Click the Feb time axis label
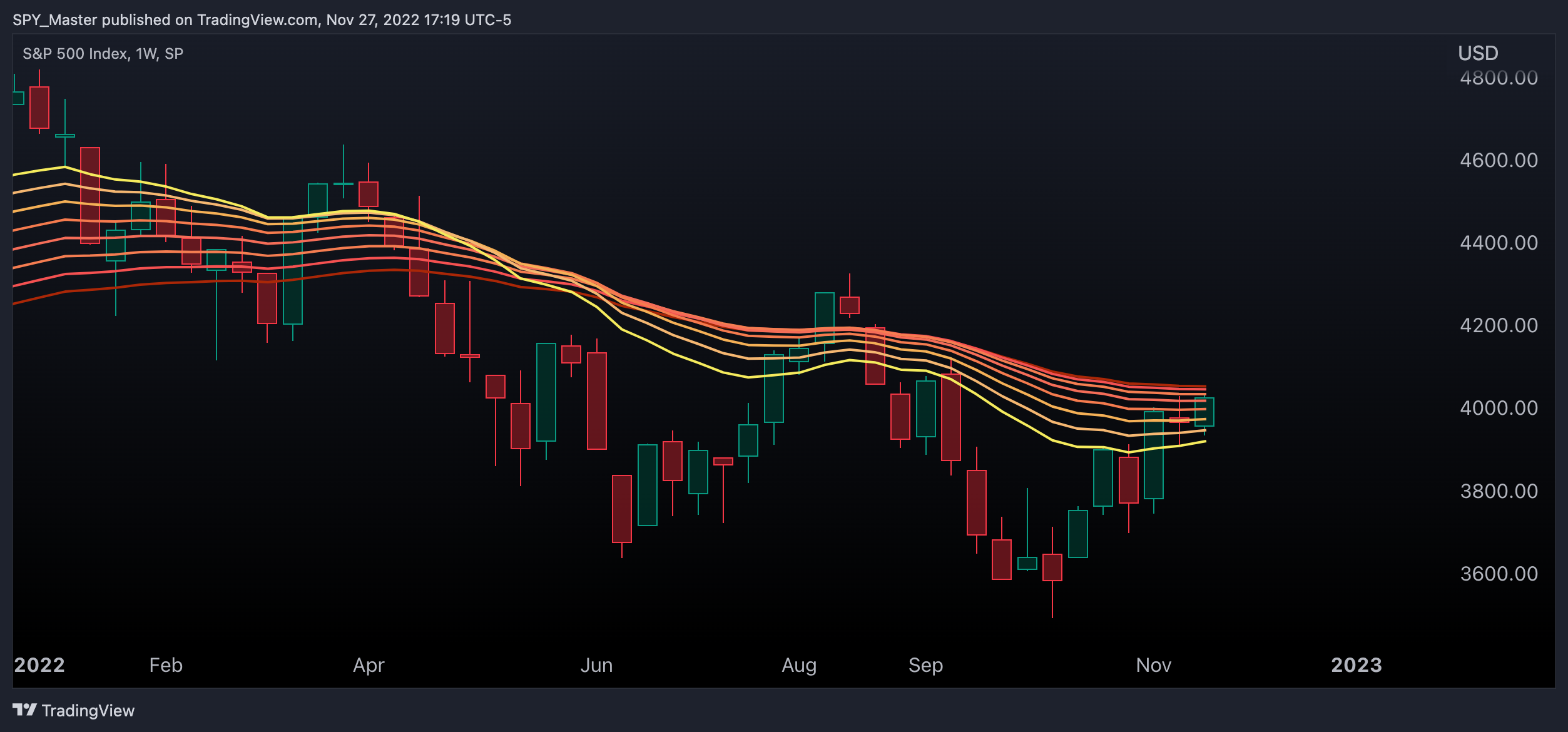Image resolution: width=1568 pixels, height=732 pixels. tap(166, 665)
